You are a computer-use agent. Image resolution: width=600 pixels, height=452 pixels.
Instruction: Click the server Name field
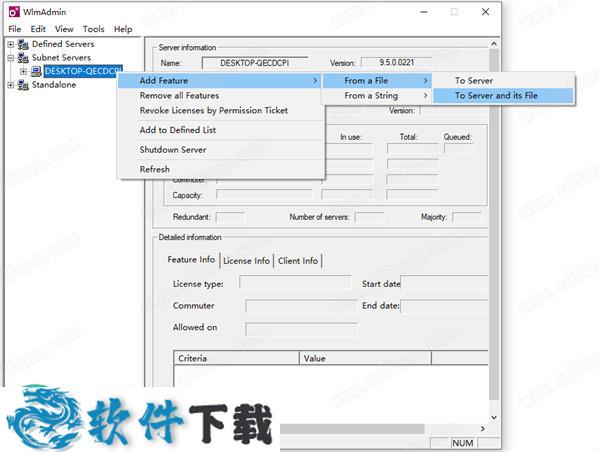(255, 63)
